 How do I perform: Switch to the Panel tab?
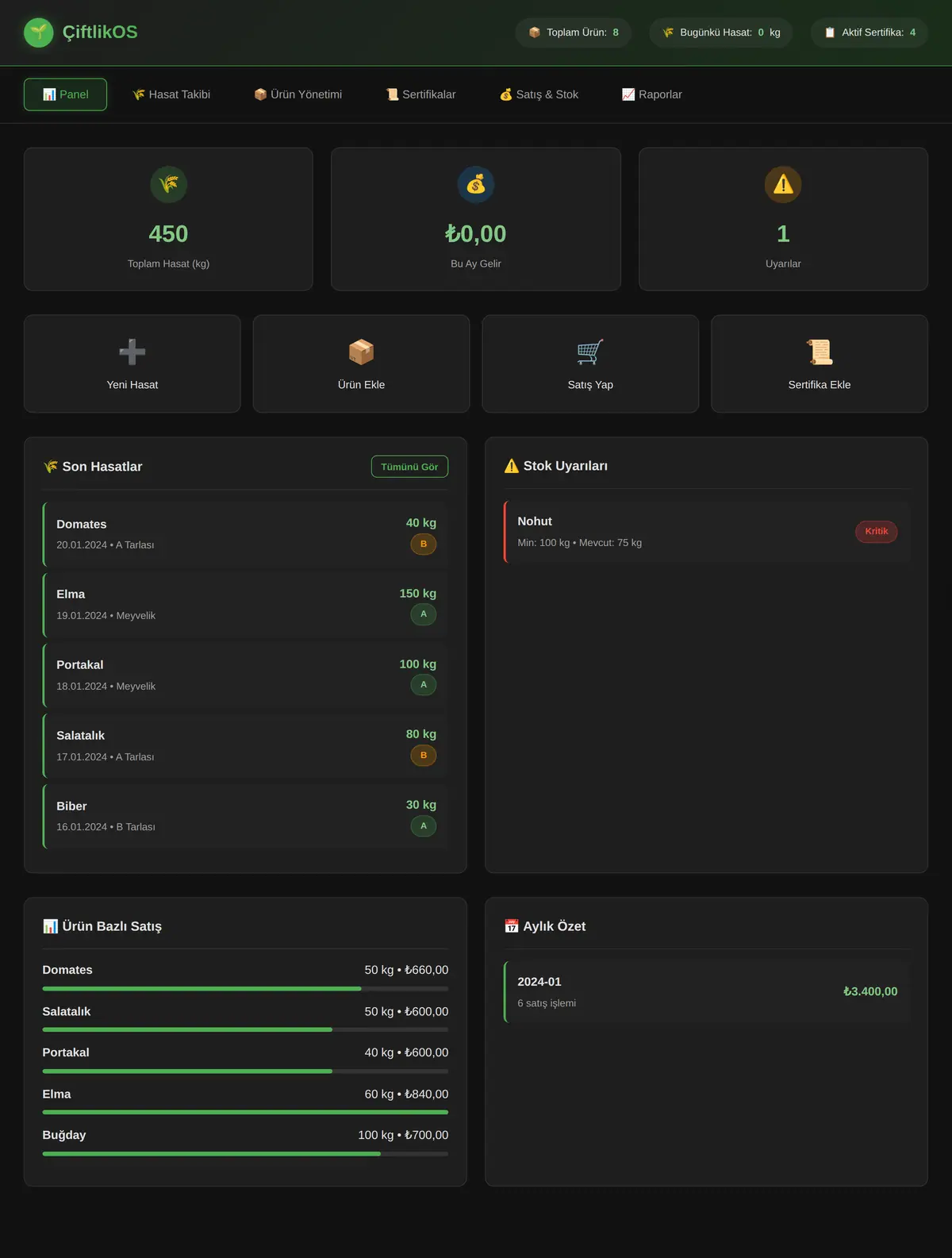point(65,94)
